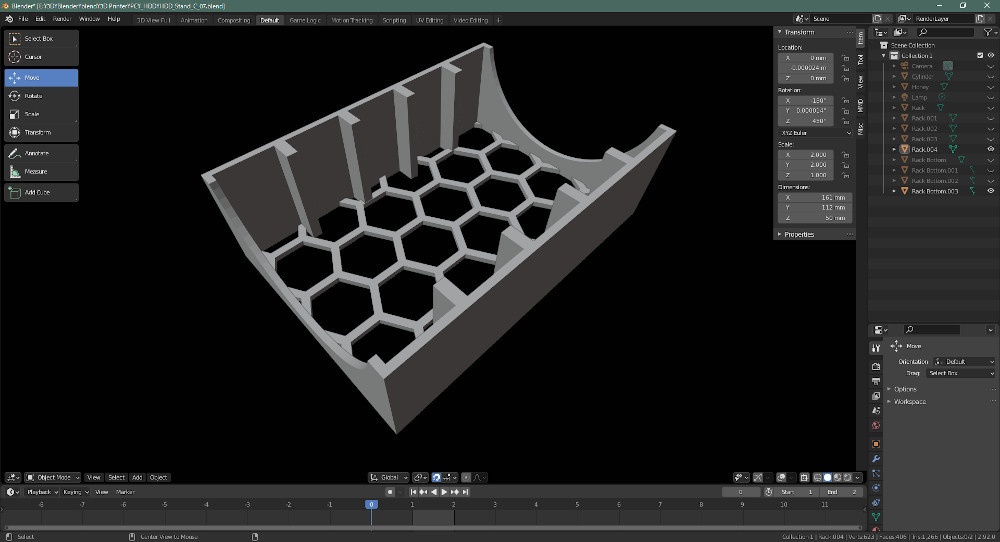
Task: Open the Window menu
Action: coord(89,19)
